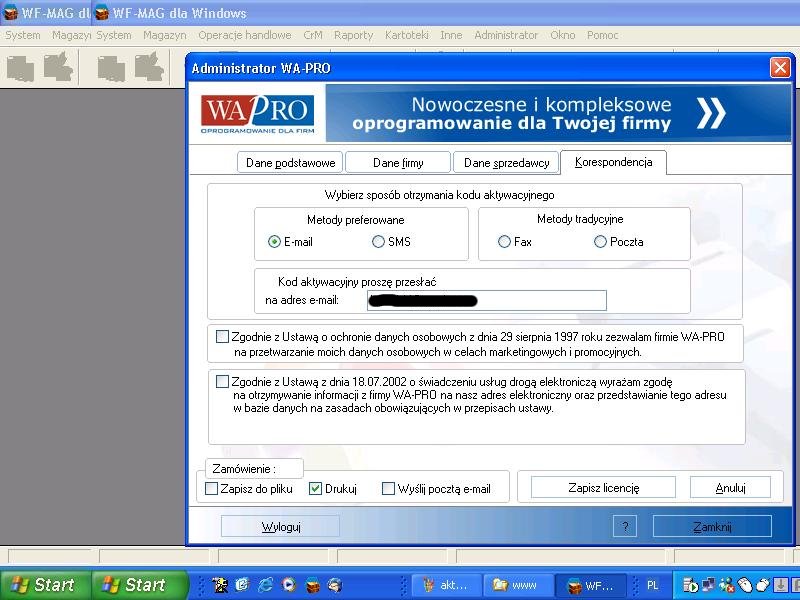Go to the Dane sprzedawcy tab
This screenshot has height=600, width=800.
click(506, 163)
